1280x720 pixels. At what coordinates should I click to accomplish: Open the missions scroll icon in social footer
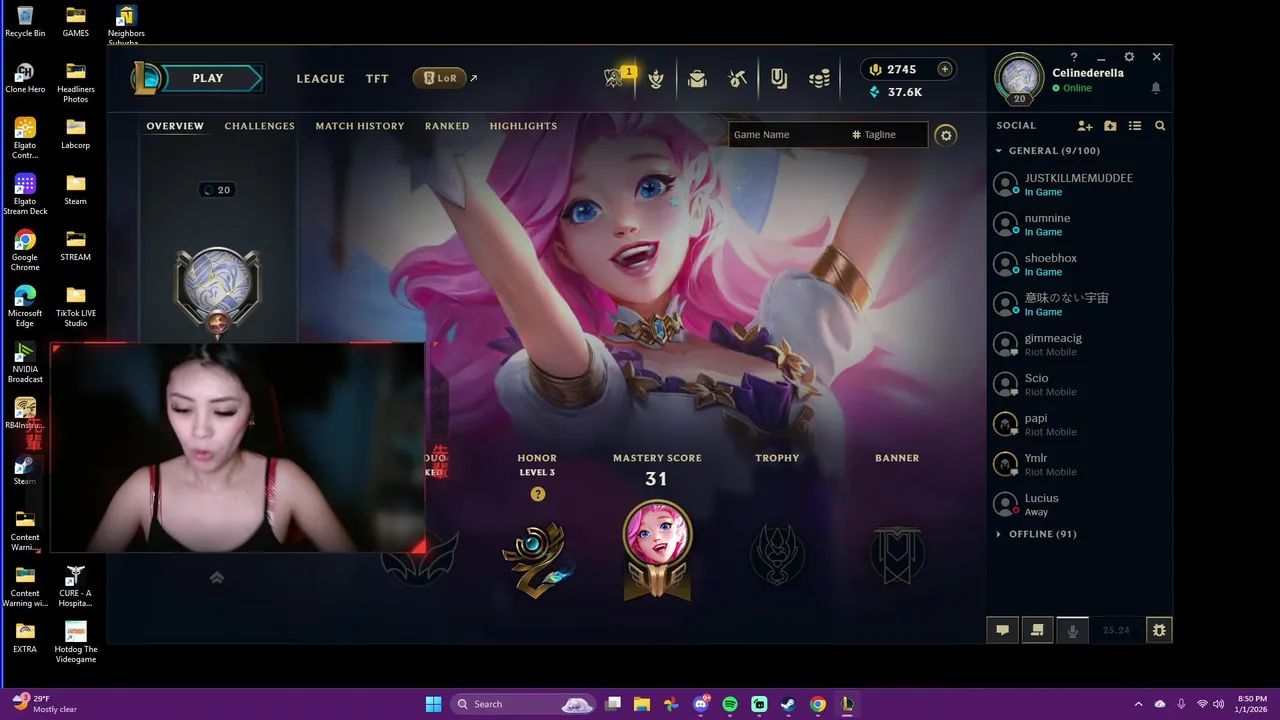(1037, 630)
